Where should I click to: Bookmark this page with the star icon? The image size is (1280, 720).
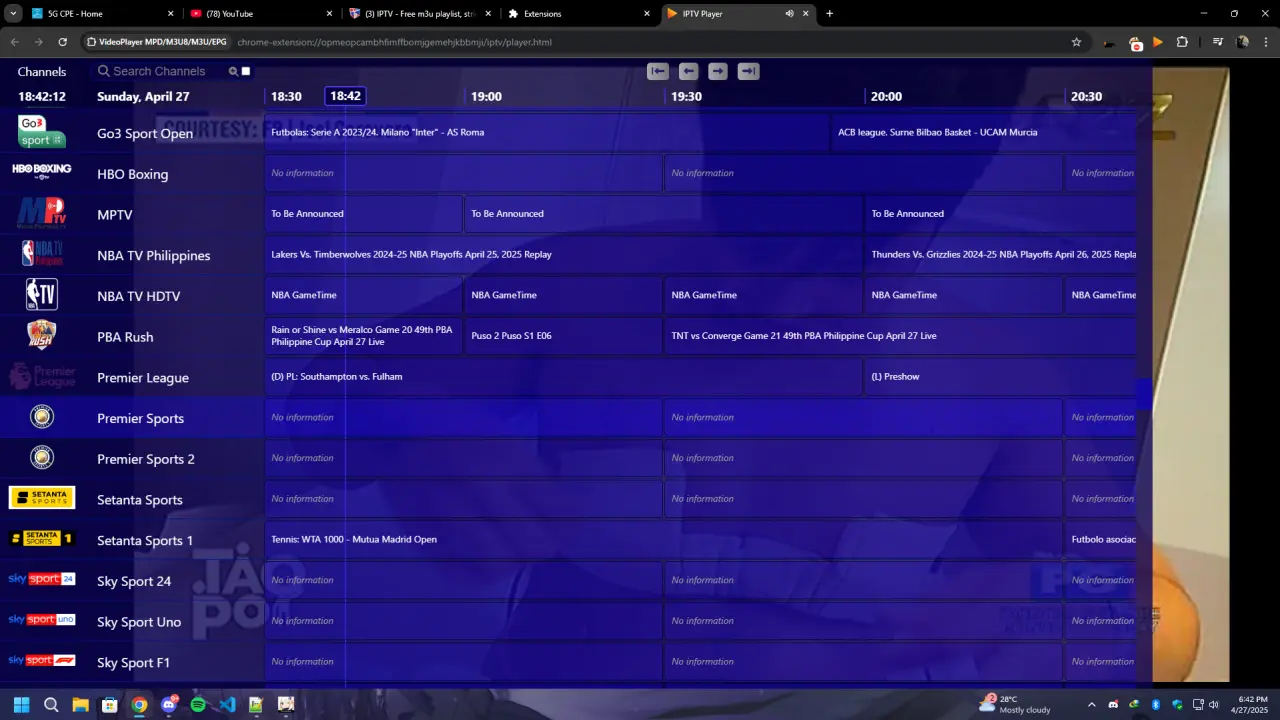tap(1076, 42)
